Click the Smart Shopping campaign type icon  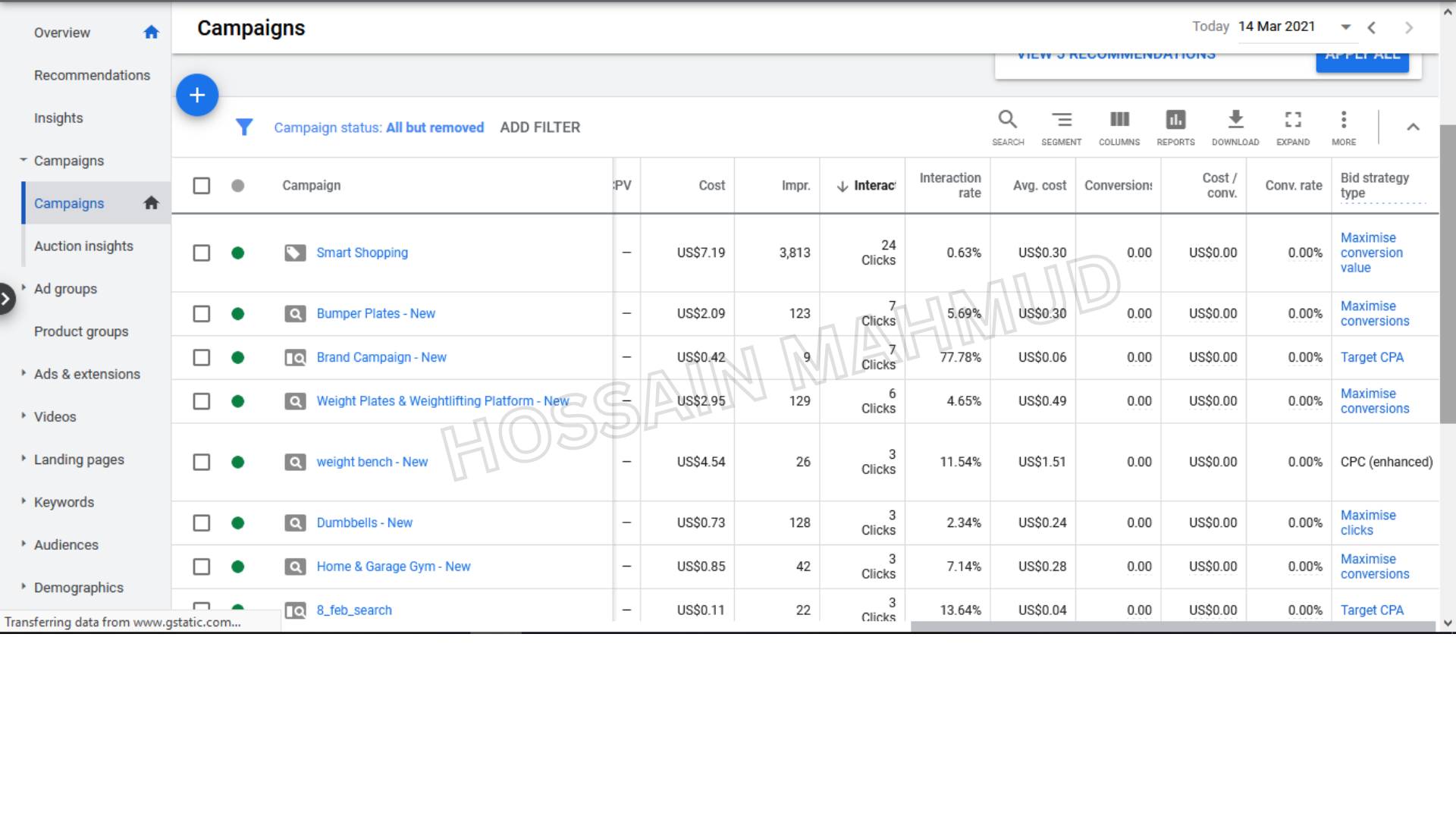pyautogui.click(x=295, y=253)
